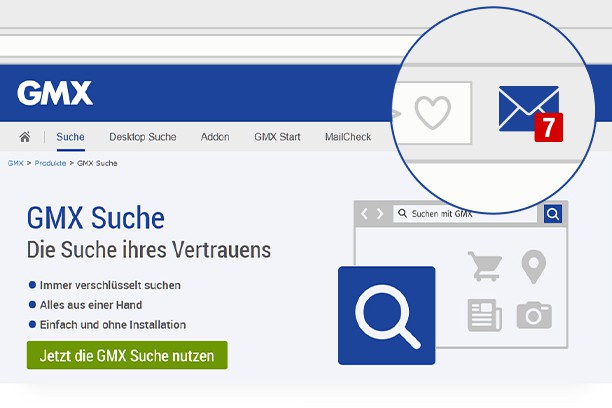Switch to the Addon tab

pos(215,137)
